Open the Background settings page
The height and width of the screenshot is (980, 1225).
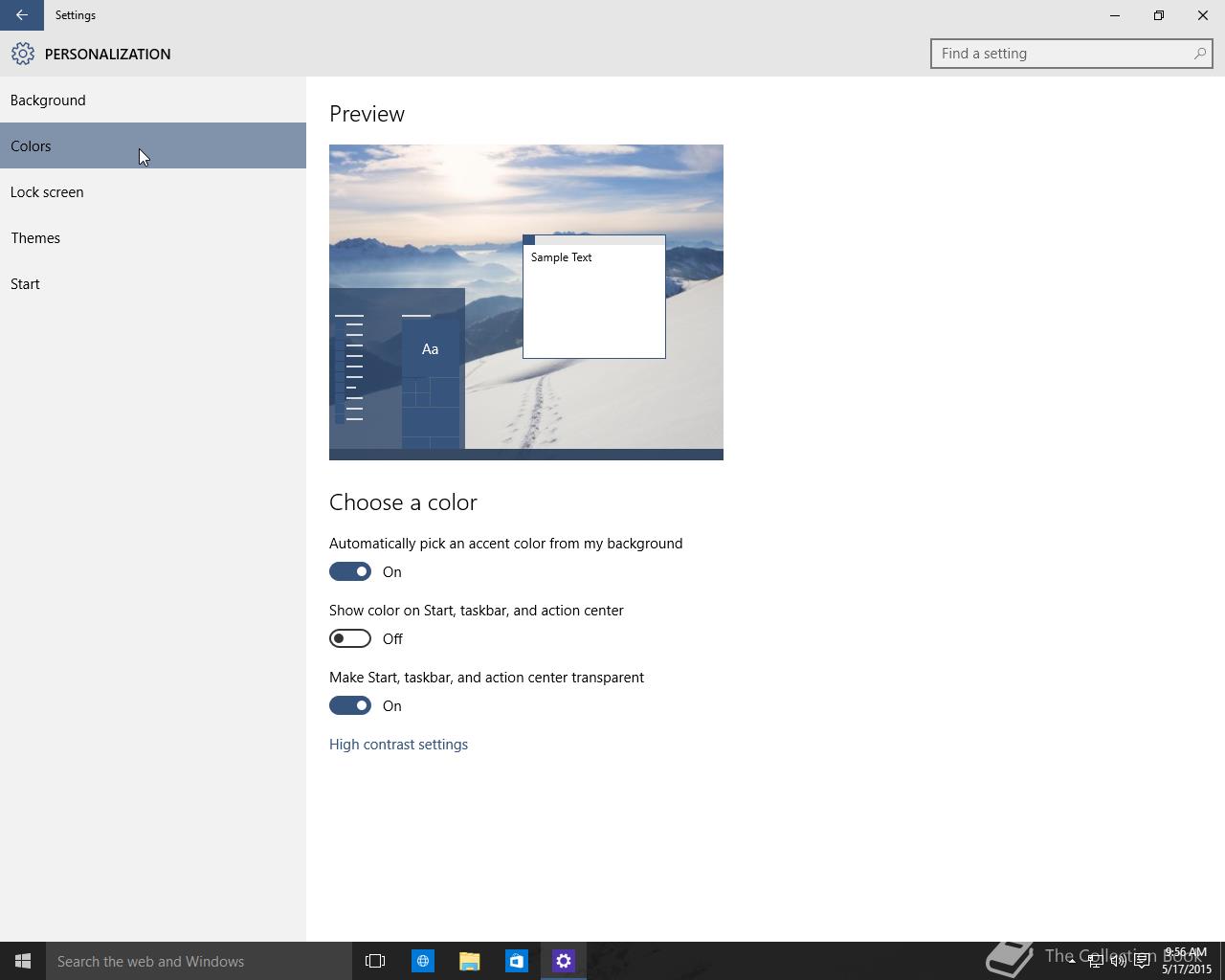(153, 100)
